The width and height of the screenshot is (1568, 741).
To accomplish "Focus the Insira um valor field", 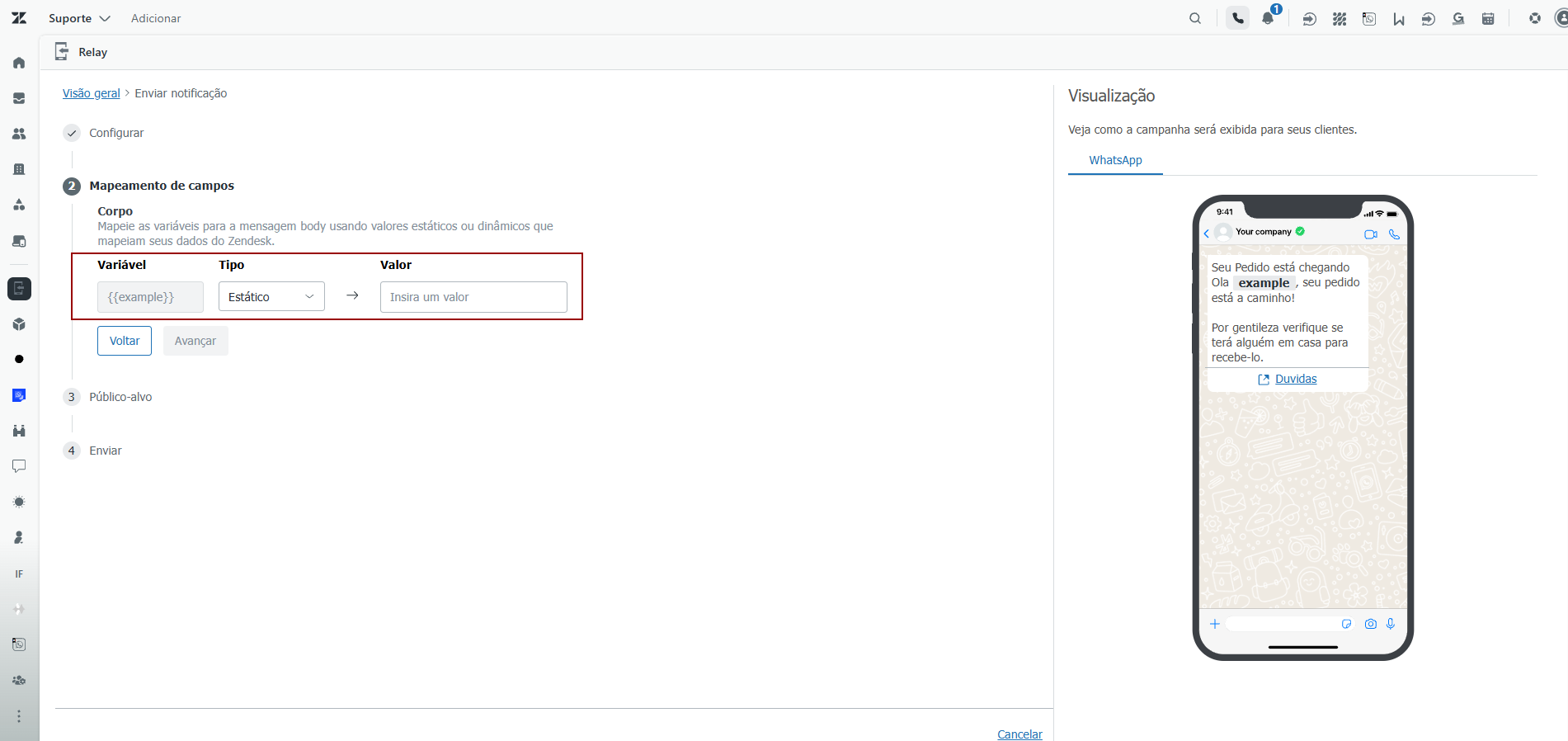I will 473,297.
